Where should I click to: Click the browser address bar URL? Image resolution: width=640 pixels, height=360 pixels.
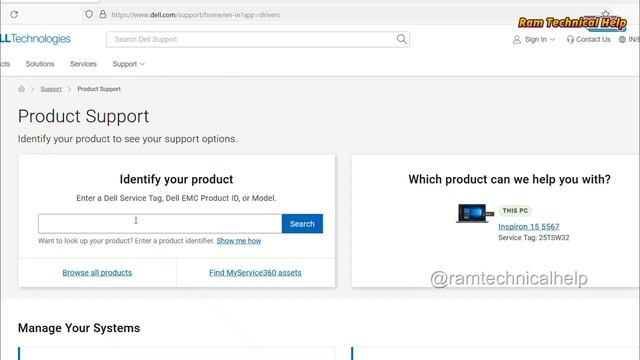coord(196,15)
